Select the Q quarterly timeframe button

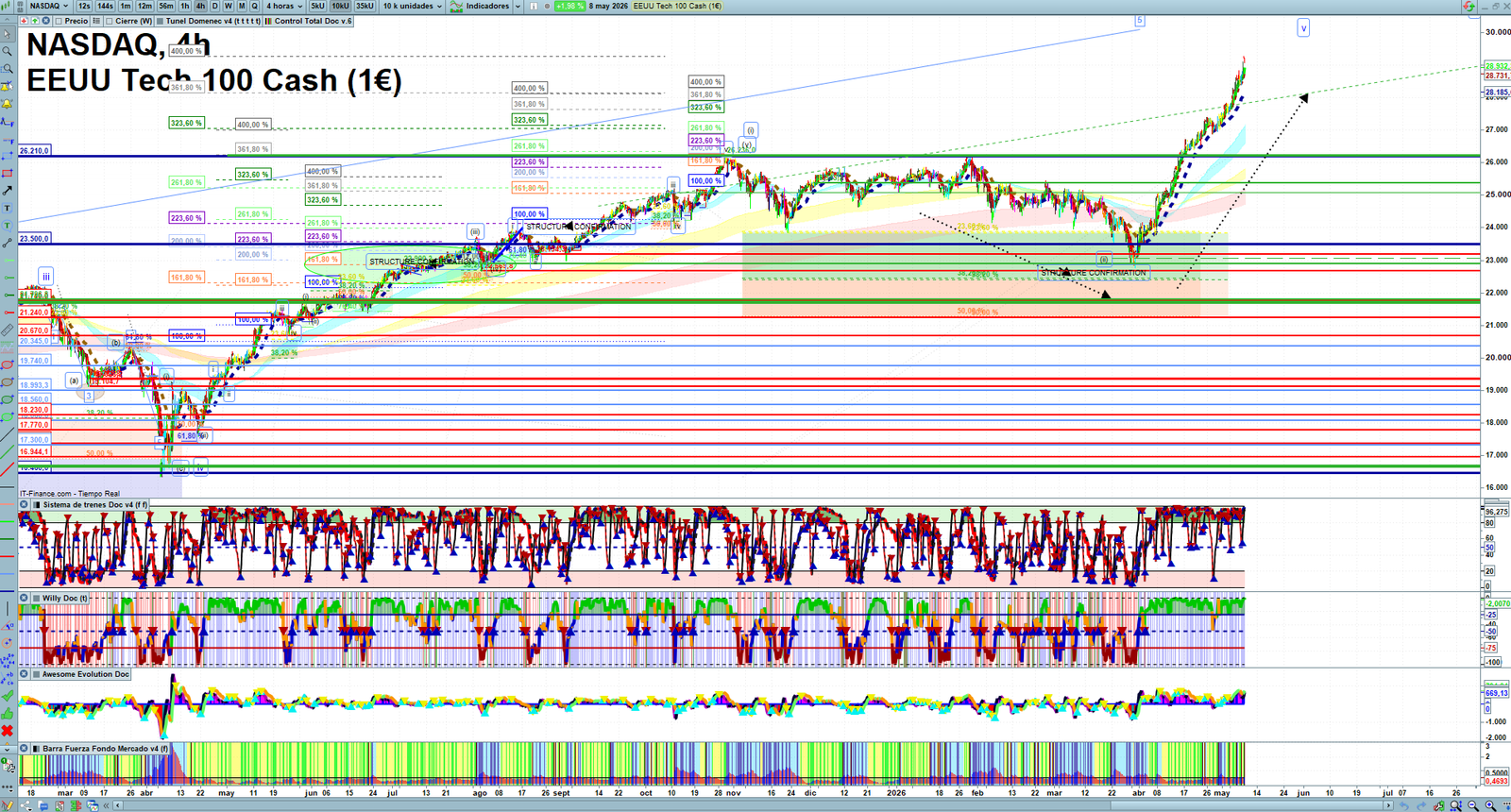click(254, 6)
